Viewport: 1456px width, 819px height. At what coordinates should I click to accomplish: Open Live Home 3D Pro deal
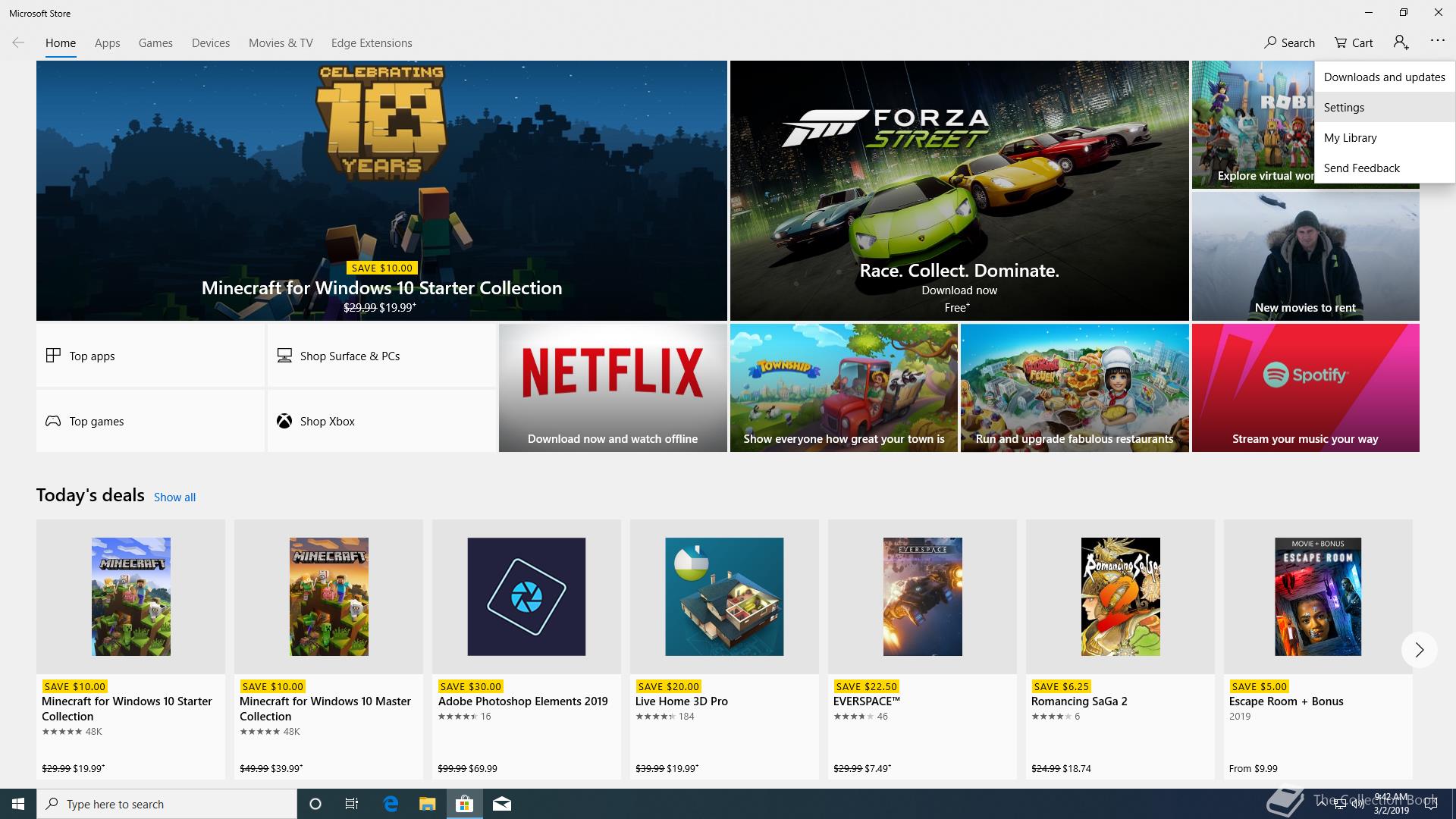[x=724, y=649]
